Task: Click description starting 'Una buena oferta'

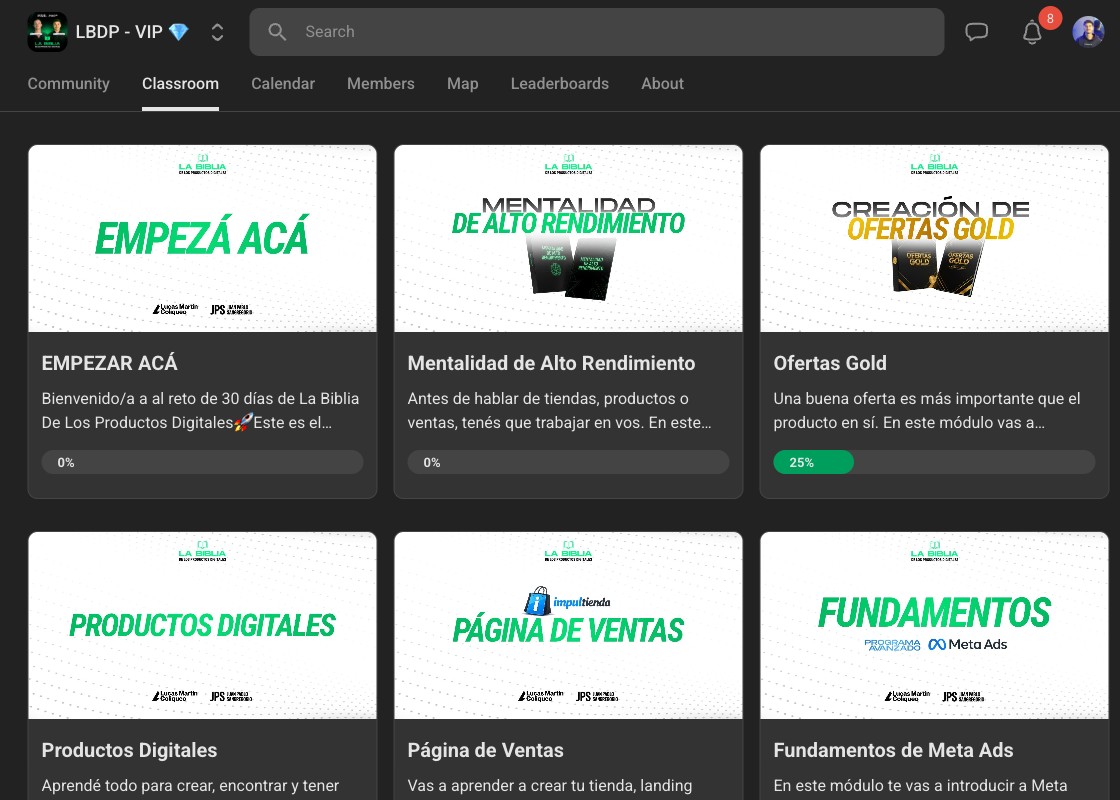Action: (927, 411)
